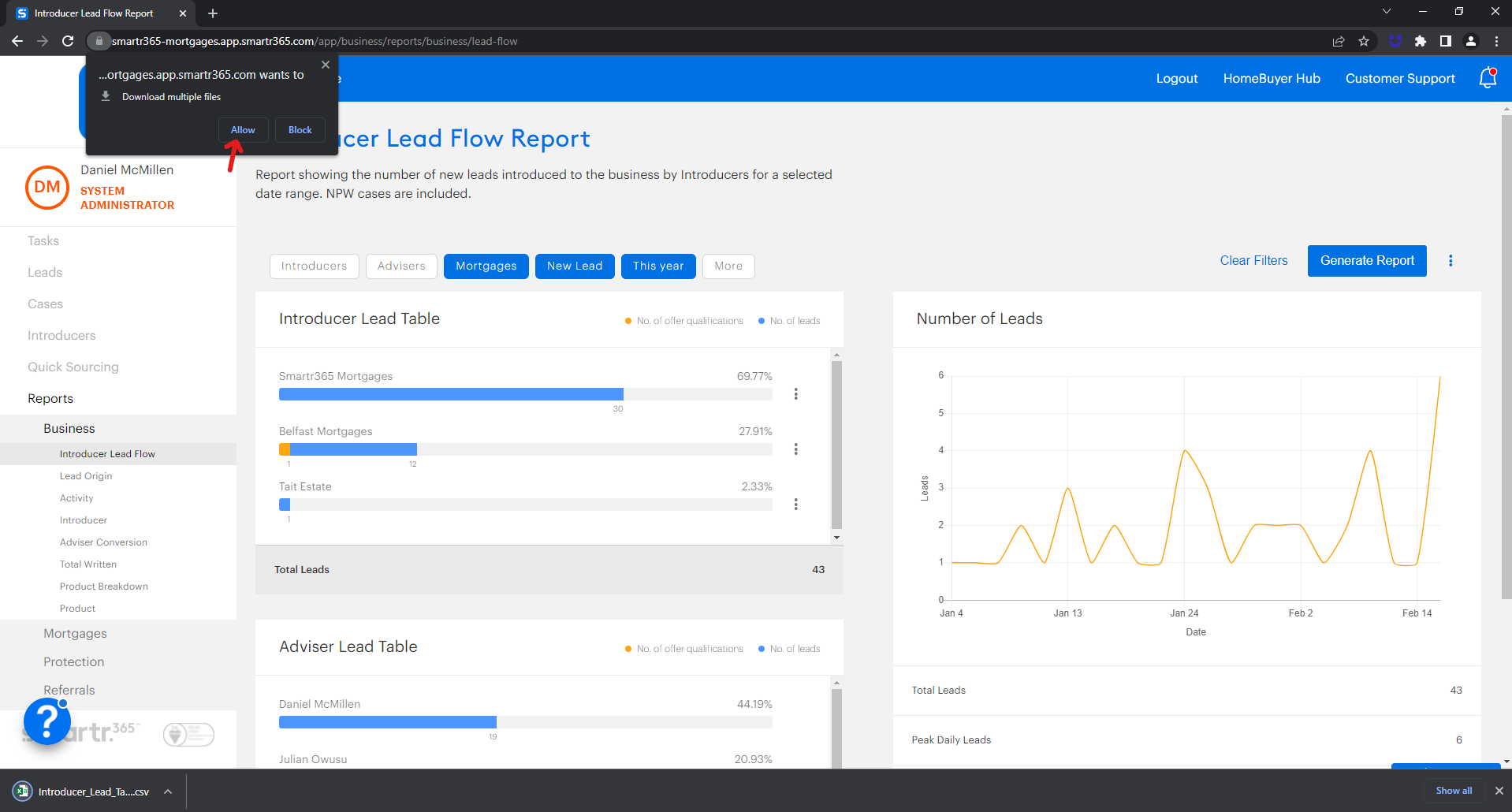Click the DM user avatar
The height and width of the screenshot is (812, 1512).
[47, 187]
